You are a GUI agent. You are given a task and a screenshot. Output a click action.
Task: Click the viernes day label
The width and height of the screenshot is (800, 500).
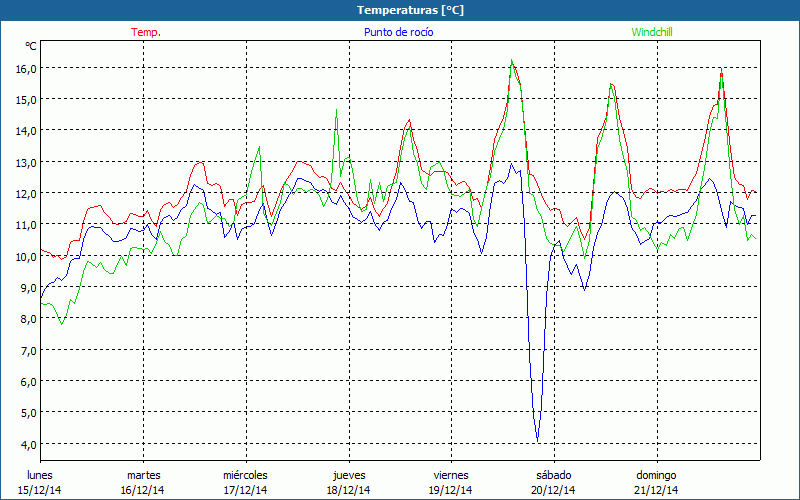click(x=451, y=475)
